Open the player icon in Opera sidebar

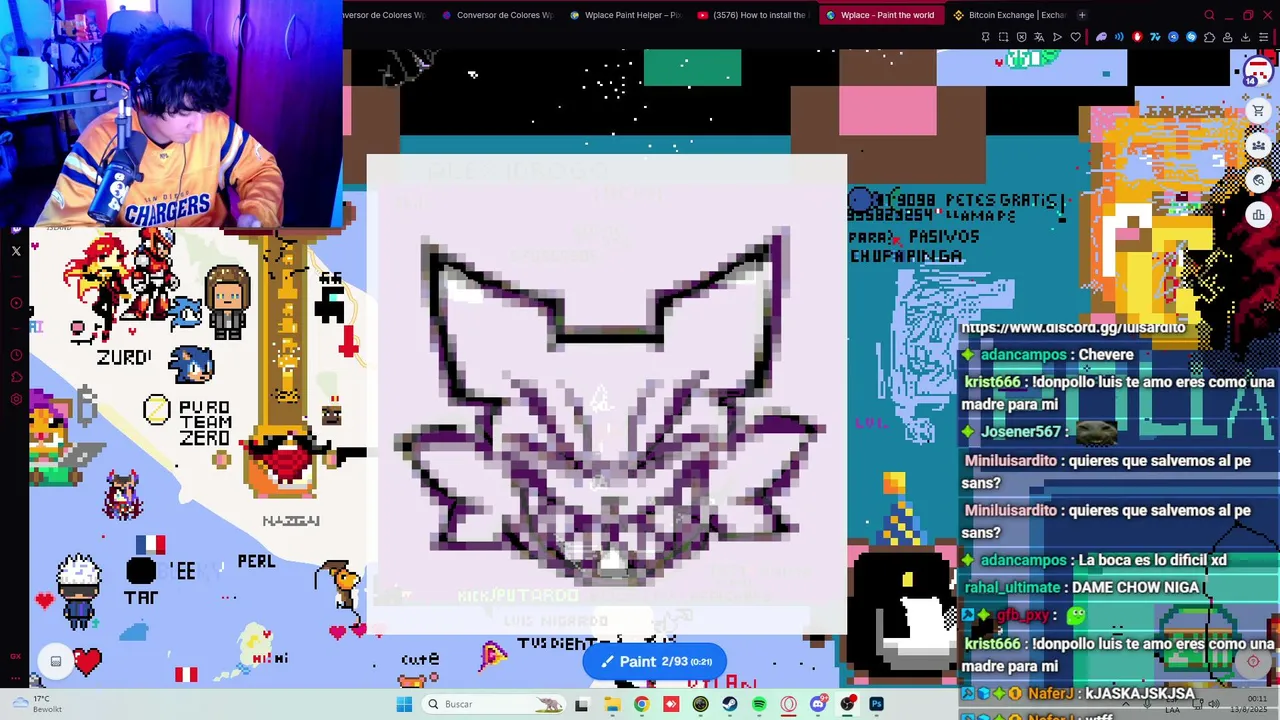16,303
